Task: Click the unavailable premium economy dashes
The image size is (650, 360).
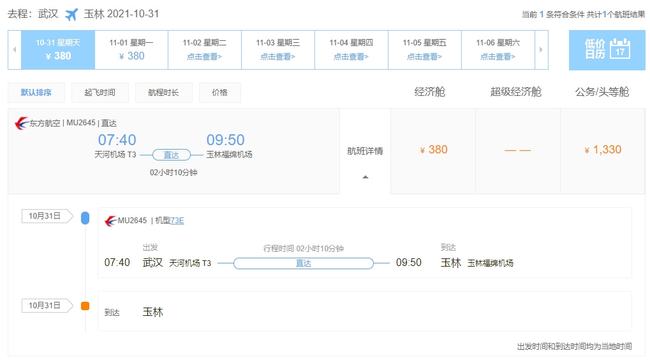Action: [x=517, y=150]
